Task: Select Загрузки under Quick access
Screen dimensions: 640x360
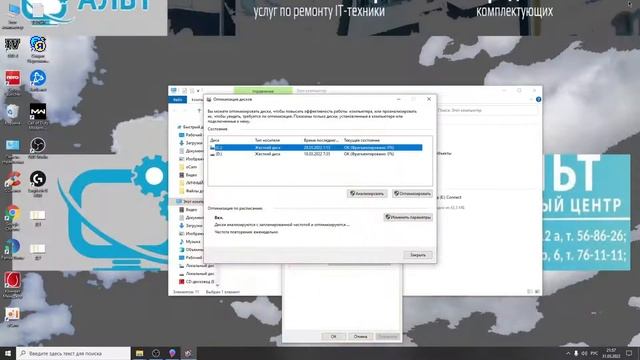Action: pos(191,143)
